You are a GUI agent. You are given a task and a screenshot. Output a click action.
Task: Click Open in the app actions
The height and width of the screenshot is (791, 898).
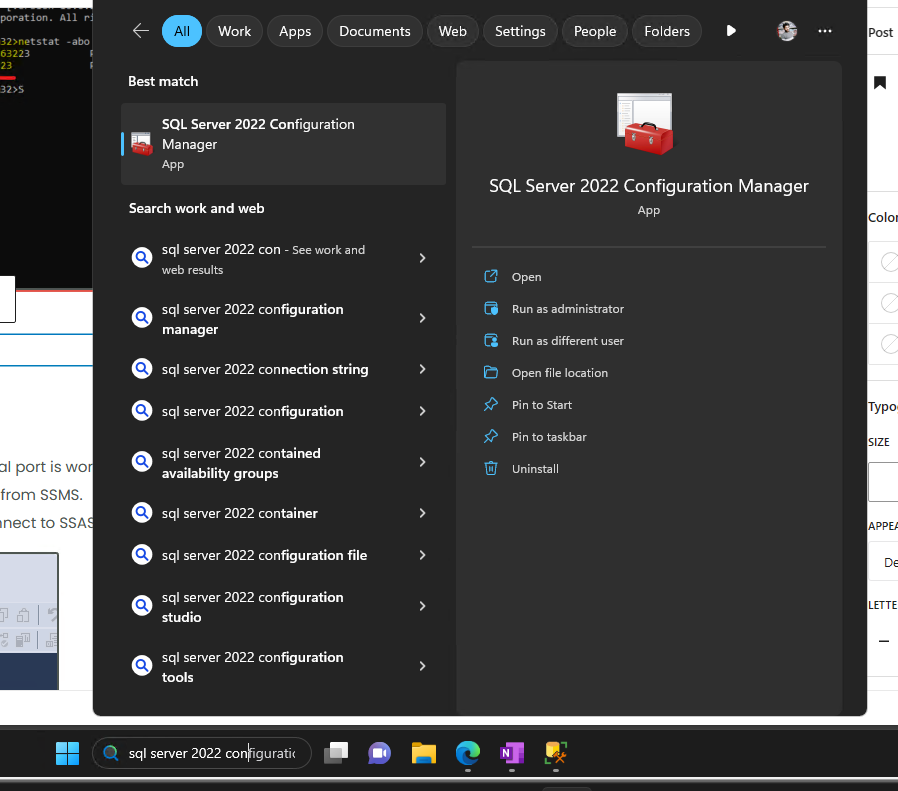(526, 277)
